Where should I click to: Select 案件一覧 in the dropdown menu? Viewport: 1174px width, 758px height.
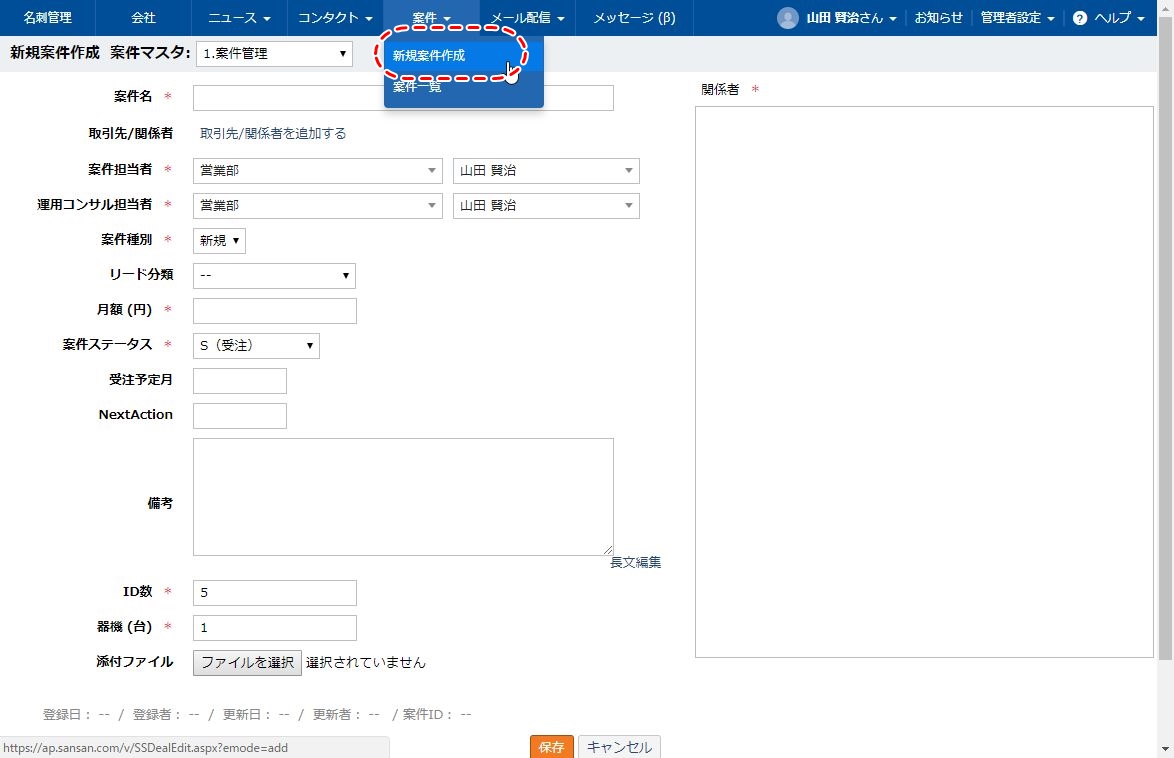463,87
